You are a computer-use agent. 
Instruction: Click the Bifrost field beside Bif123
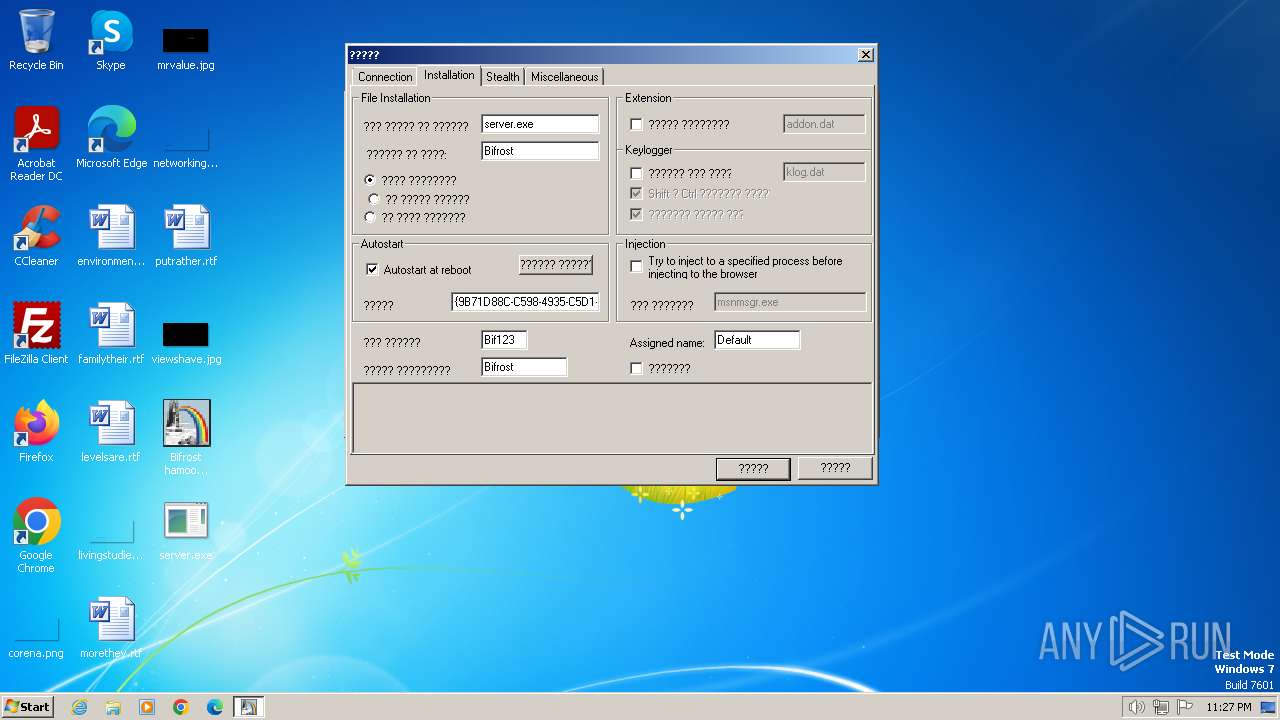(524, 367)
